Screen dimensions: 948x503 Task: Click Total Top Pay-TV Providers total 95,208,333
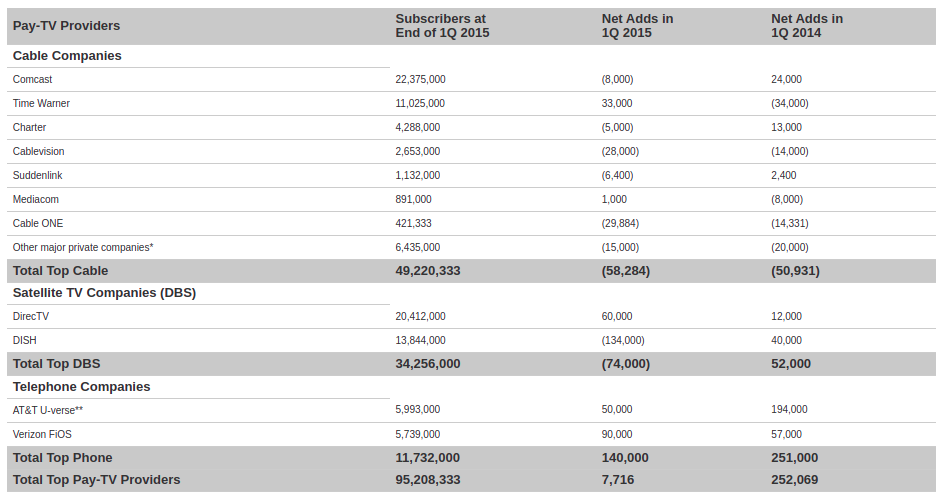[x=427, y=480]
